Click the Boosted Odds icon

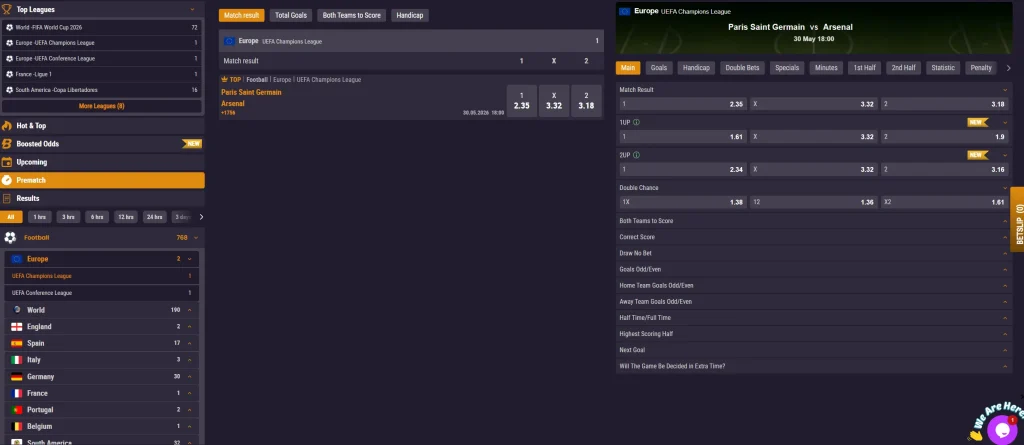(7, 144)
